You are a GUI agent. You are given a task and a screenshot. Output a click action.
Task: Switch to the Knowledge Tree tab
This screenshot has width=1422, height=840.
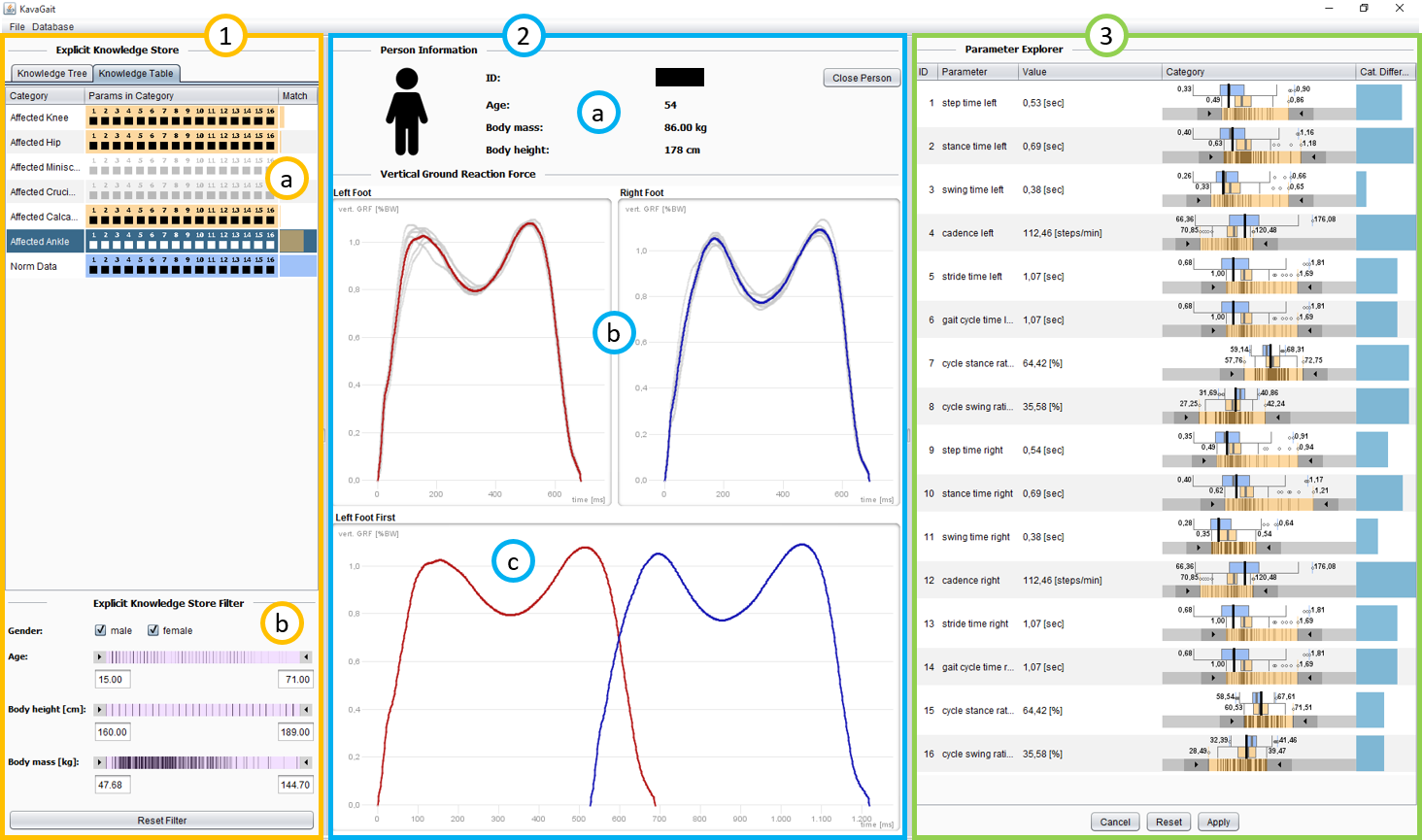click(52, 73)
